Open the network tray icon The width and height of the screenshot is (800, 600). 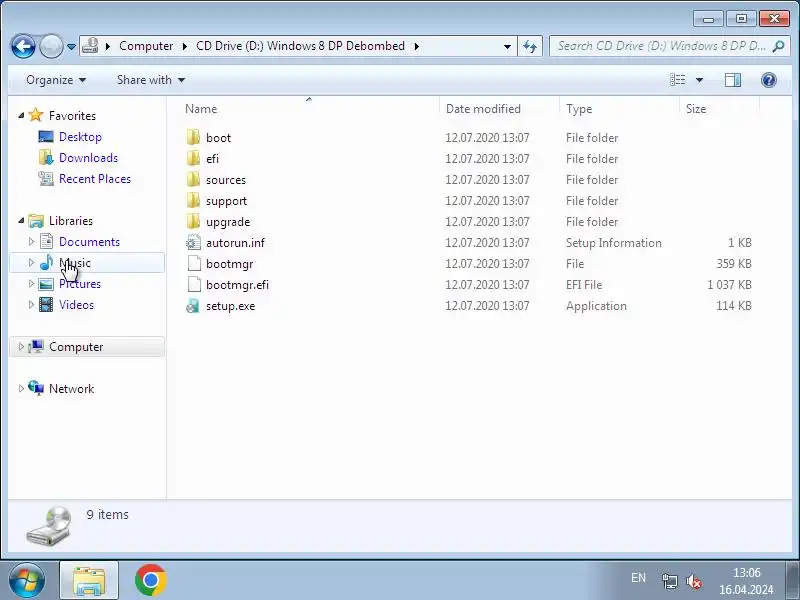pyautogui.click(x=669, y=581)
